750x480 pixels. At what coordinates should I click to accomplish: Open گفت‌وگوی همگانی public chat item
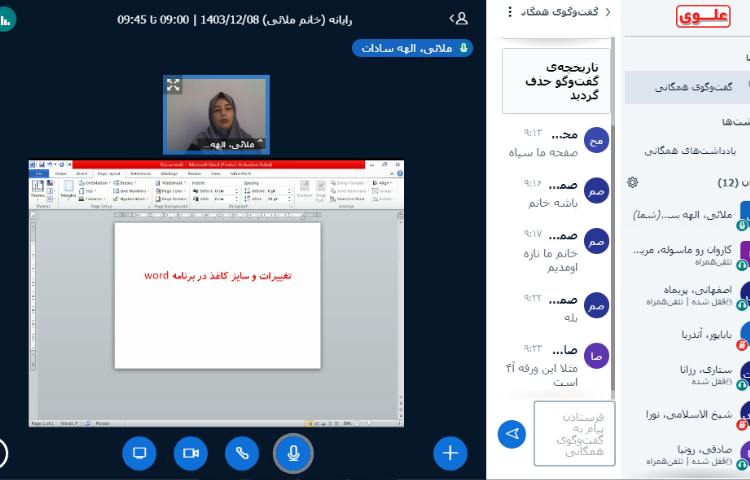(687, 87)
